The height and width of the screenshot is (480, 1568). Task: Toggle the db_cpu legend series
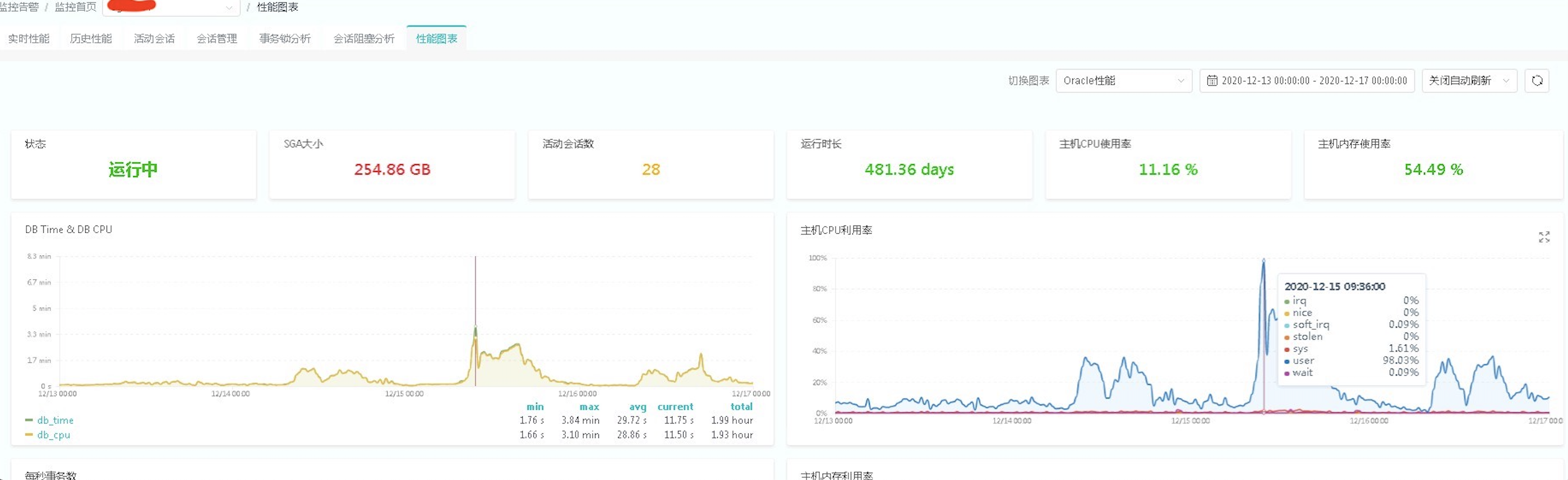pos(48,435)
